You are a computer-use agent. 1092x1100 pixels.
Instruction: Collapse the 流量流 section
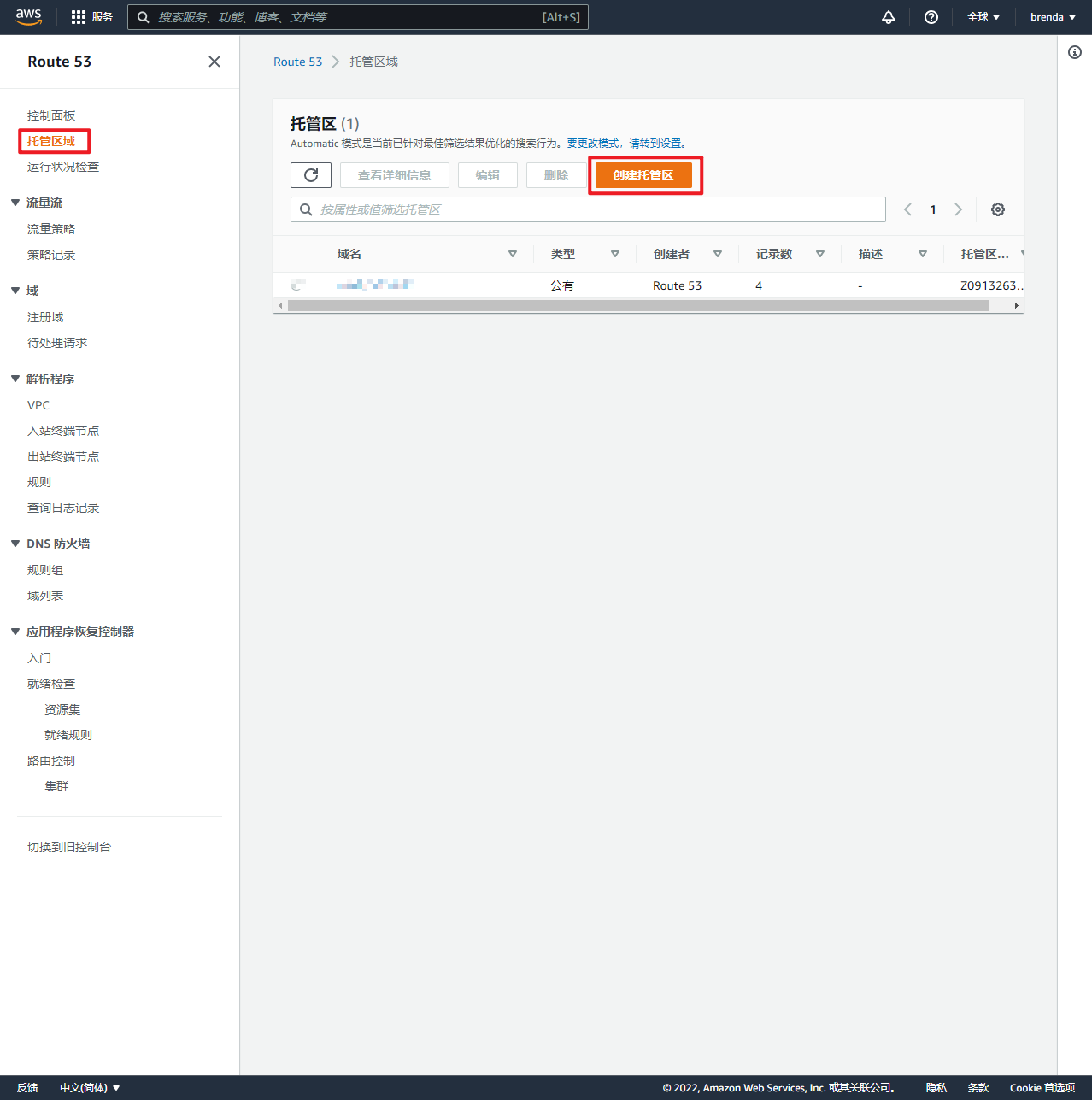pos(15,203)
